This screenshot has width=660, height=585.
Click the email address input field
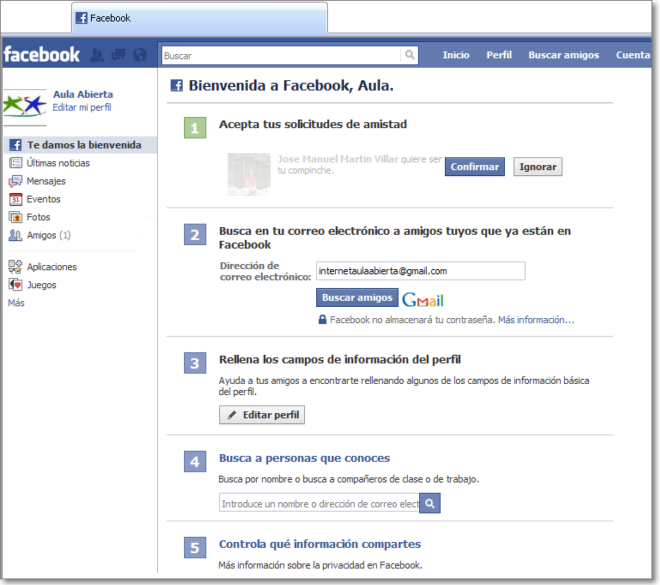420,271
